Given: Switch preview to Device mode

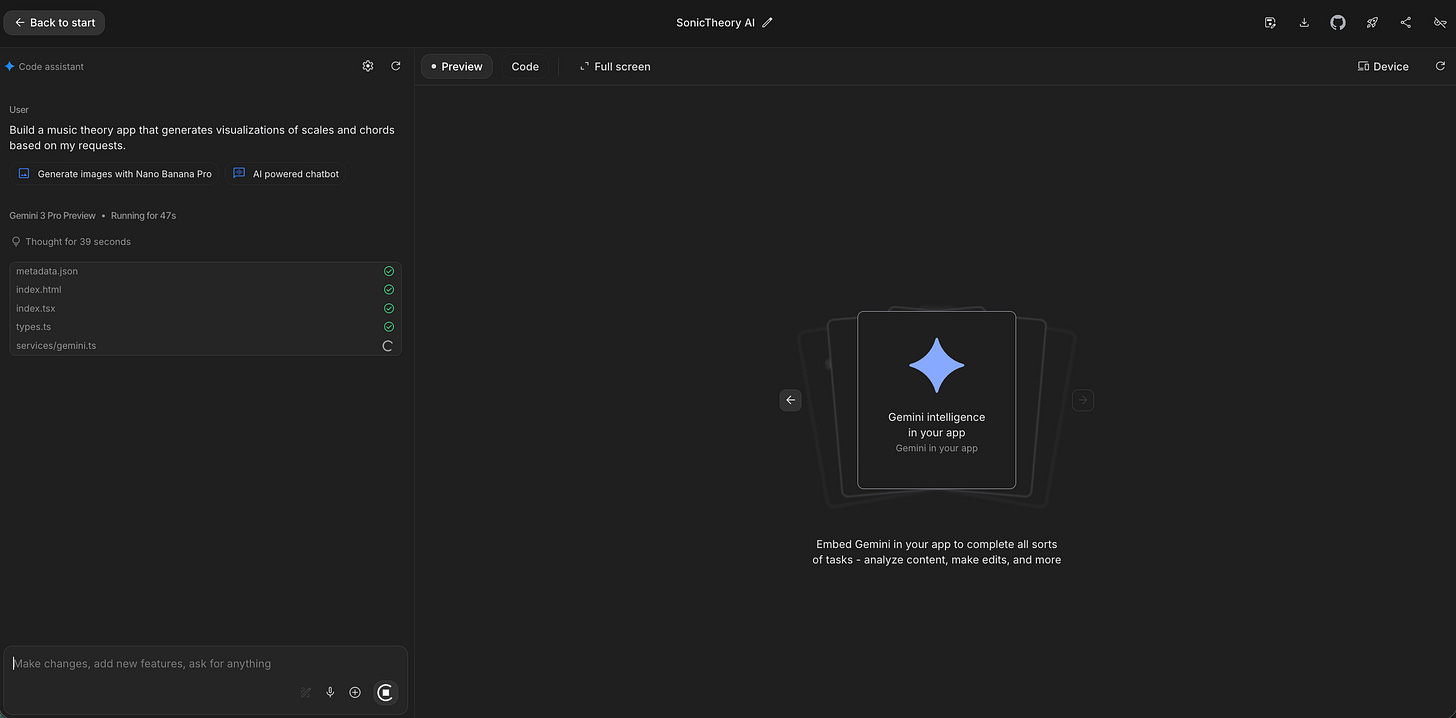Looking at the screenshot, I should click(x=1383, y=66).
